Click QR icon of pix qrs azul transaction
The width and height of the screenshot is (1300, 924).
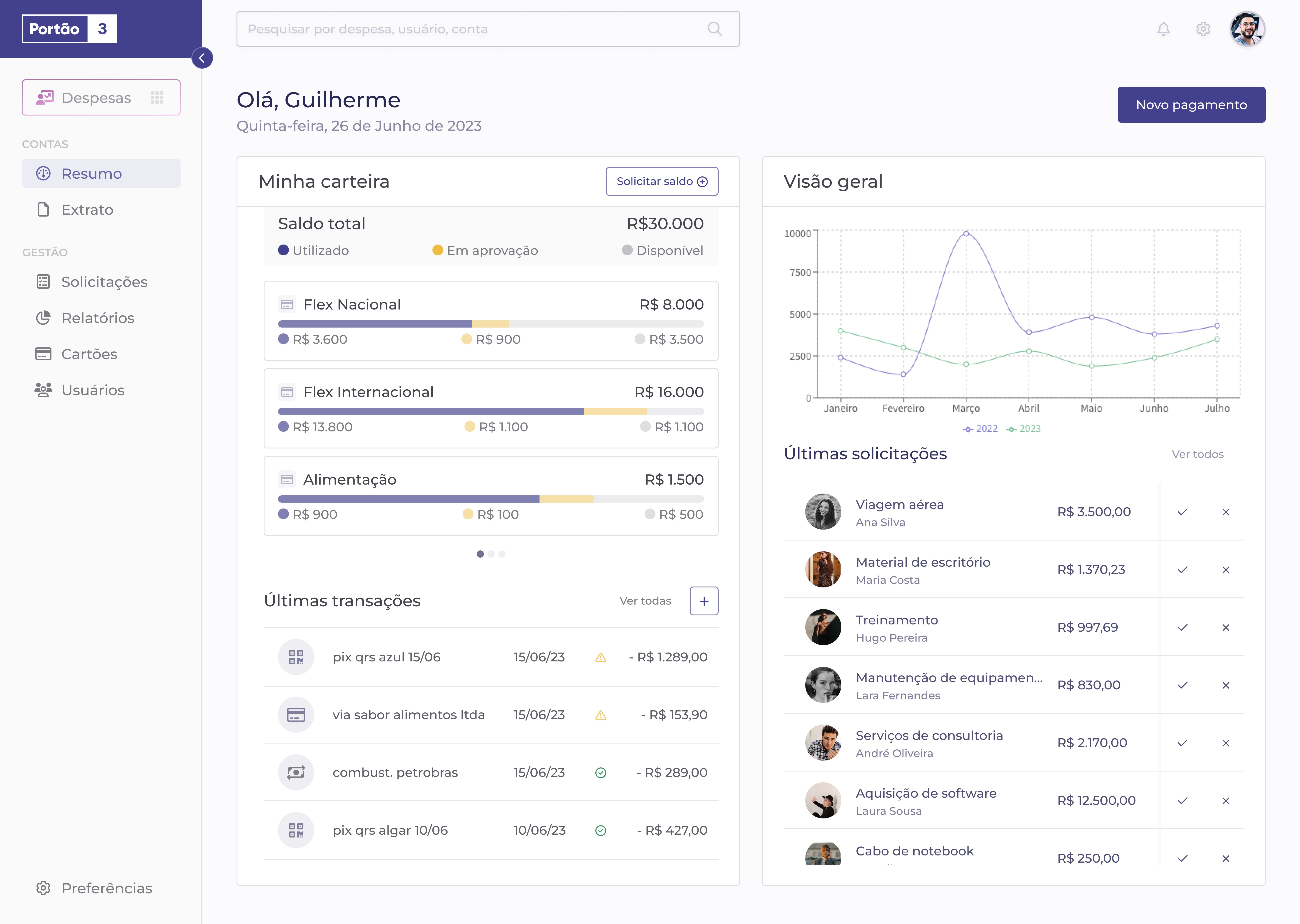coord(296,657)
